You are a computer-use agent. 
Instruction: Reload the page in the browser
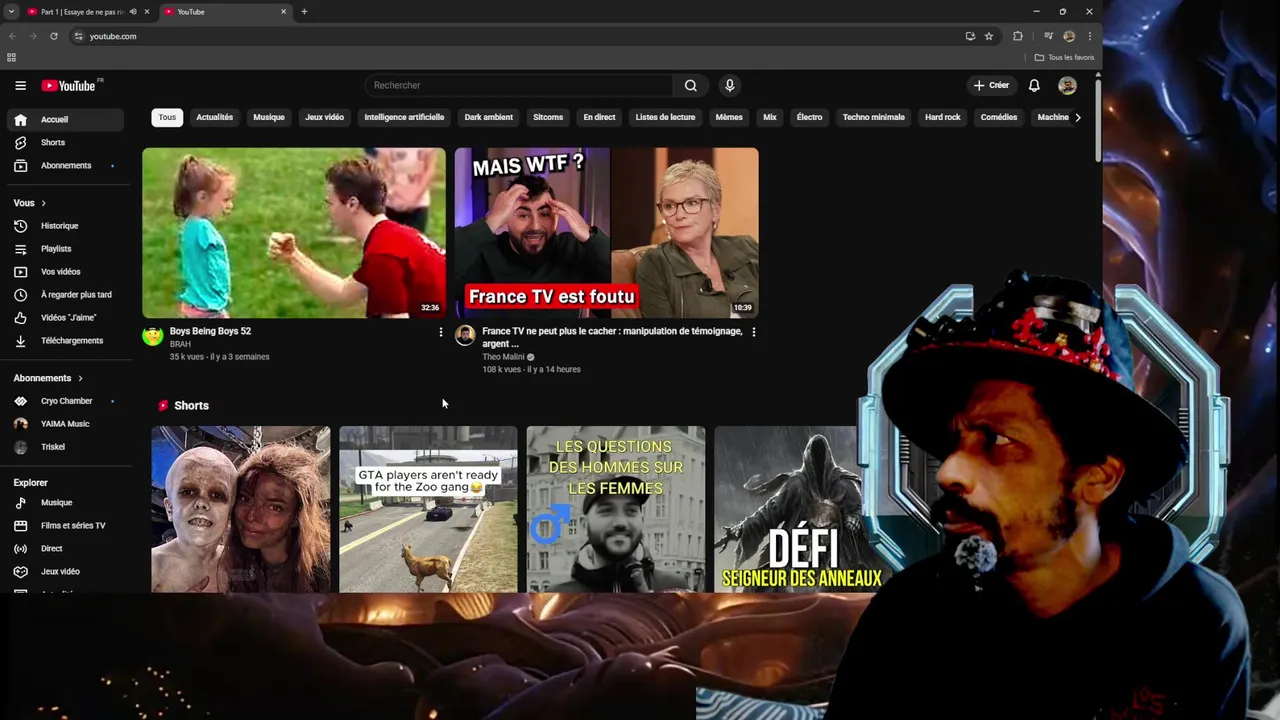[x=54, y=36]
